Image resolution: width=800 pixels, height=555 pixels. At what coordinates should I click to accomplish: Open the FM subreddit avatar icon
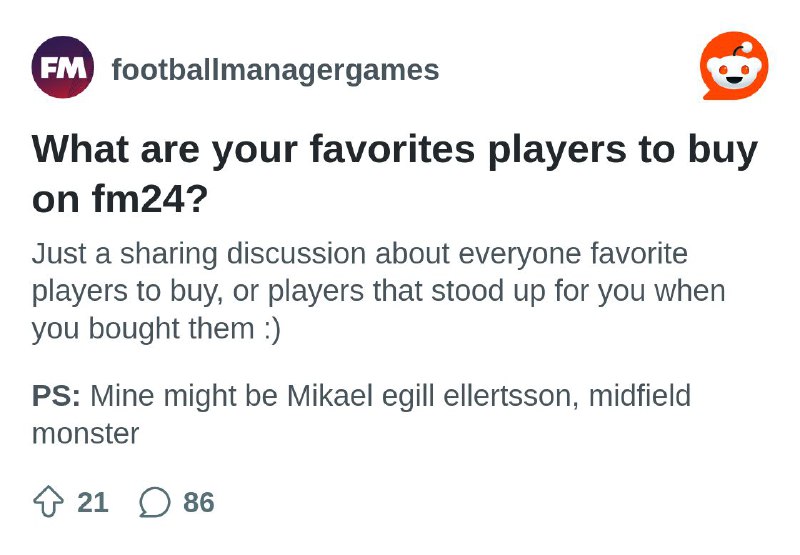pyautogui.click(x=63, y=67)
